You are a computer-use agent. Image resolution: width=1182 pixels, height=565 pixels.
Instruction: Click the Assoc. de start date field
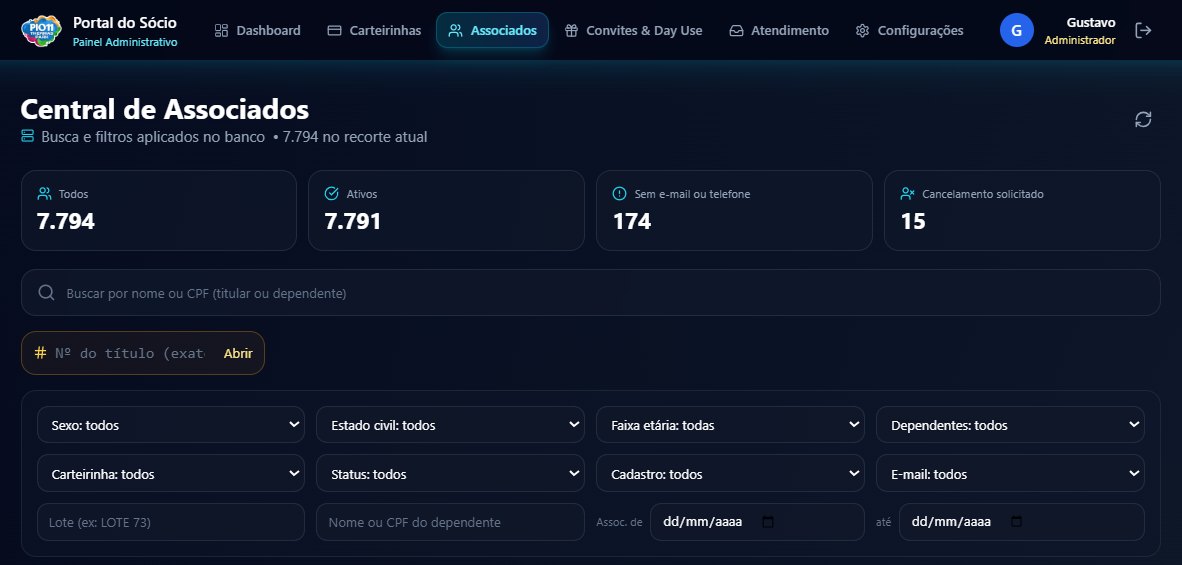(x=757, y=522)
